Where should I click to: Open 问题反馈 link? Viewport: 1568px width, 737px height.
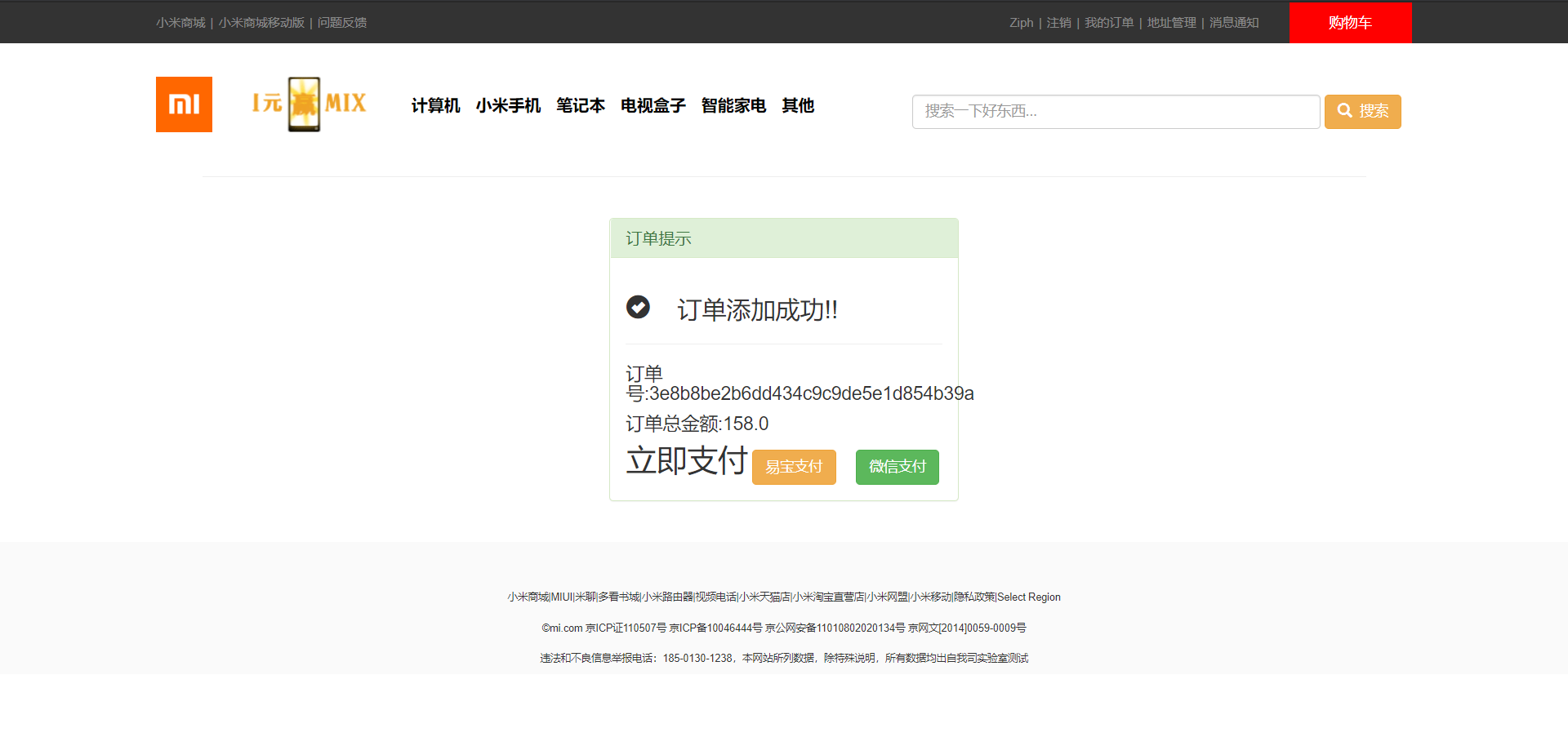point(342,23)
